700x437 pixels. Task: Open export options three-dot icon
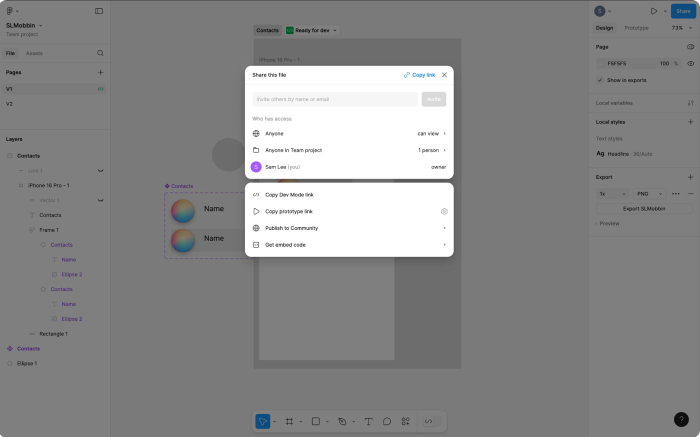coord(676,194)
